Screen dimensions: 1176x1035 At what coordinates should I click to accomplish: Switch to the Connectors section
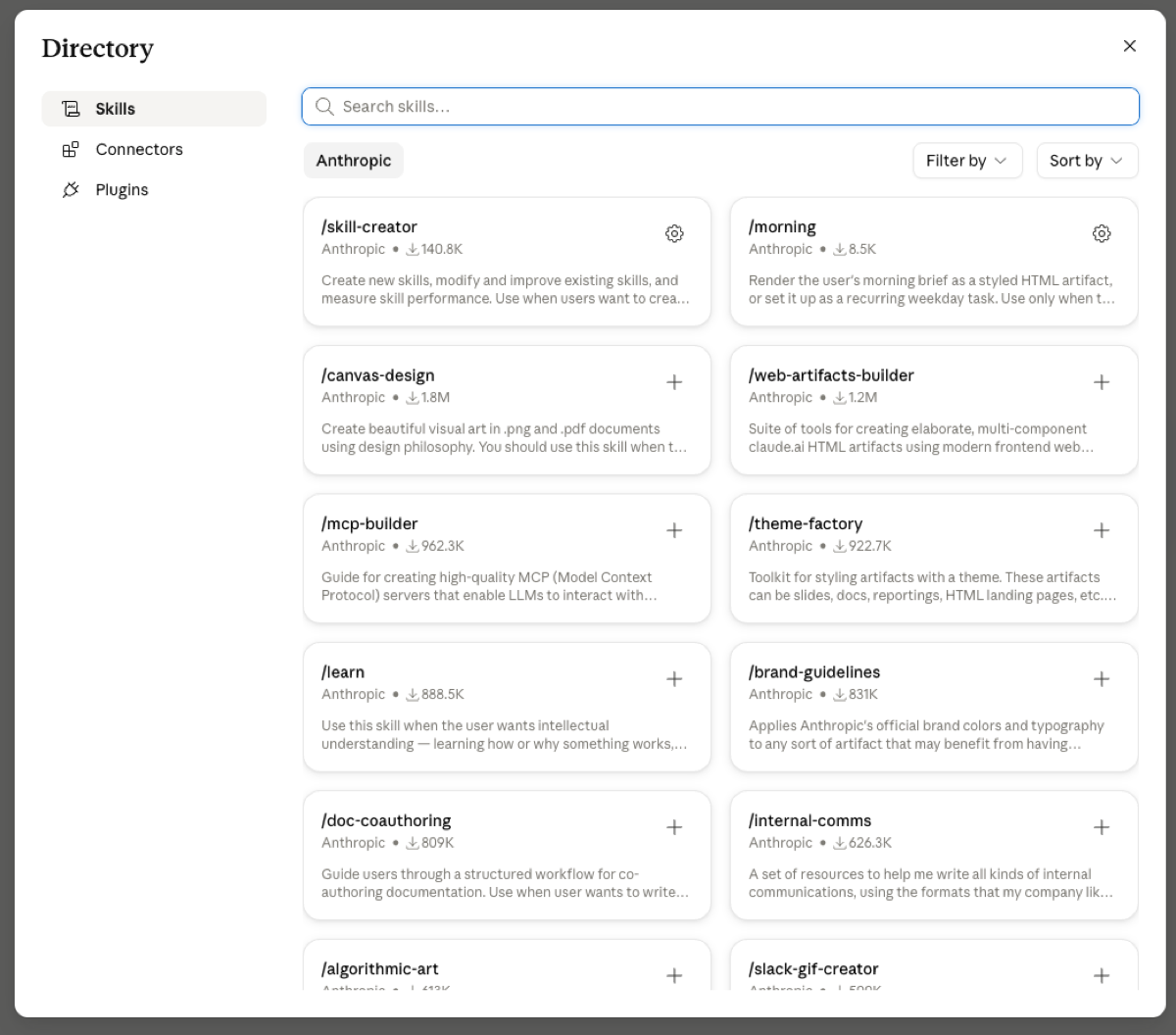(x=154, y=149)
